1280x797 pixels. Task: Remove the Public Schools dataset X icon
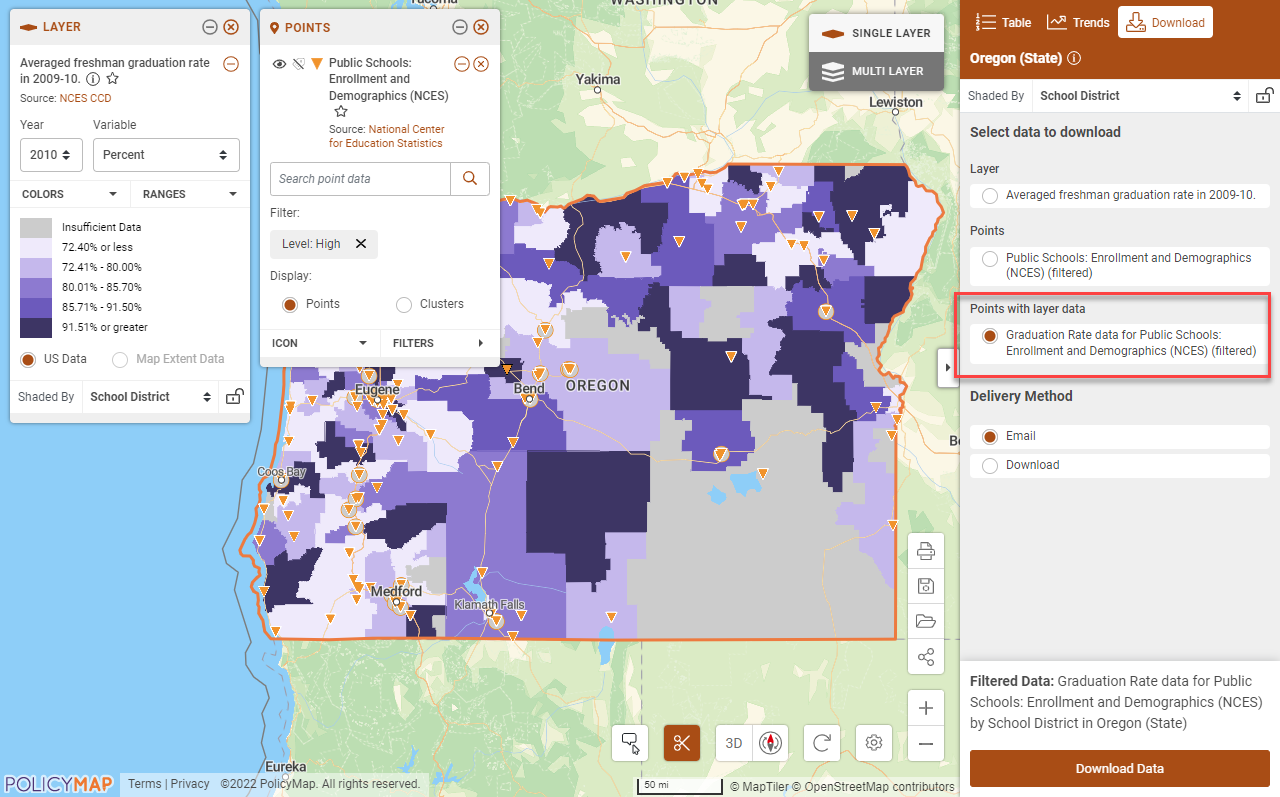(x=481, y=64)
